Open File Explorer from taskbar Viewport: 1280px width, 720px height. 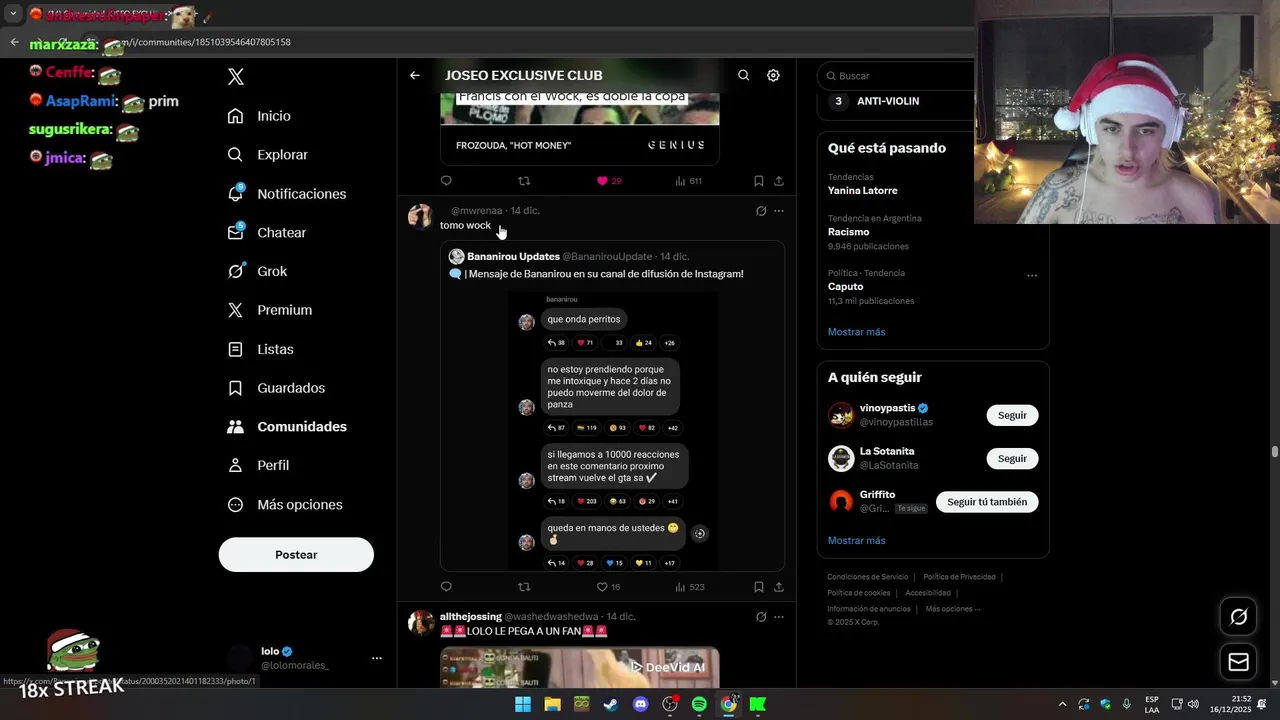point(552,704)
